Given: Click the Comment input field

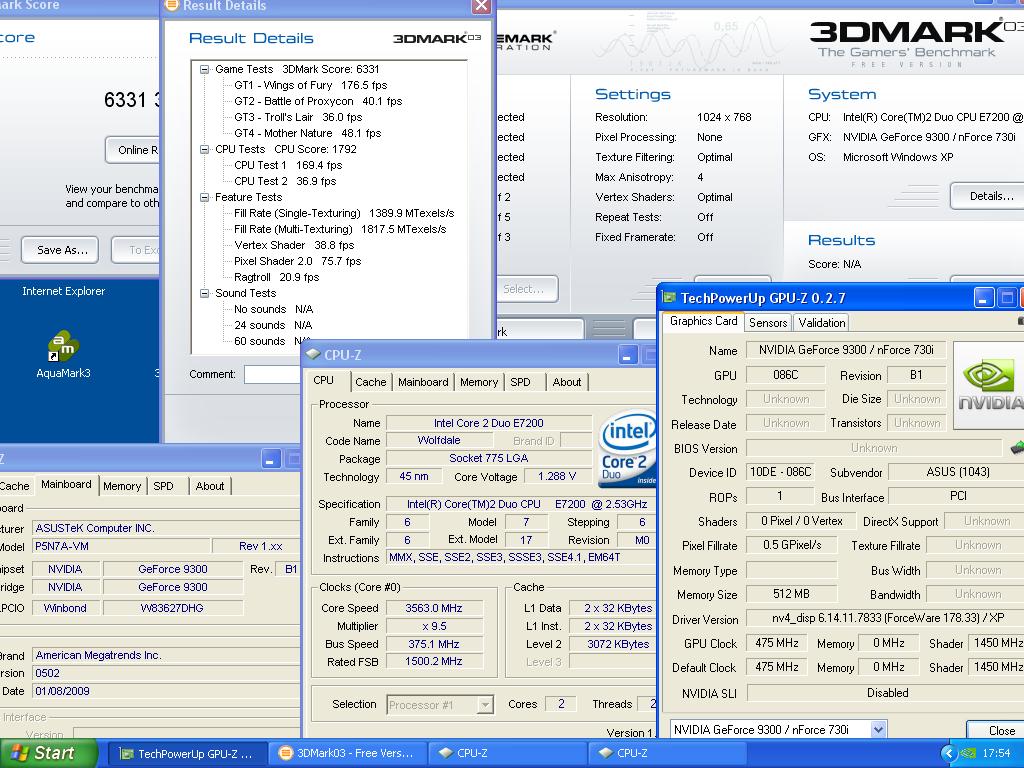Looking at the screenshot, I should (273, 374).
